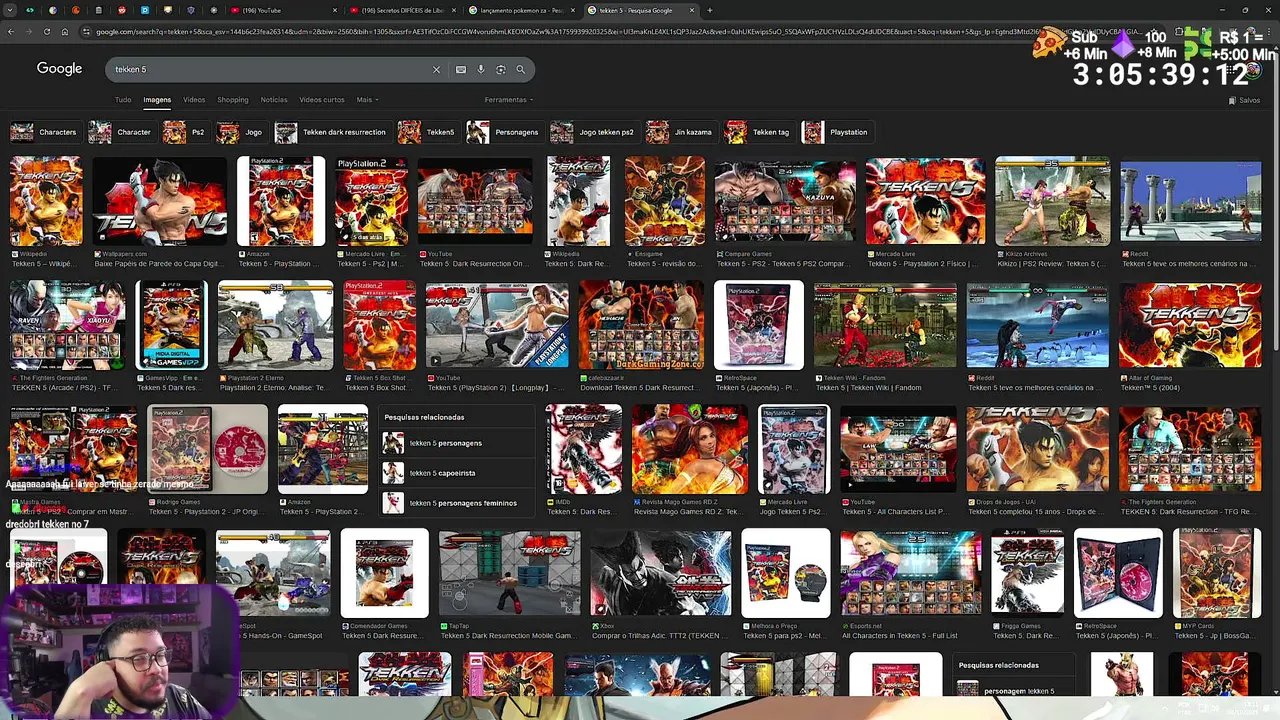Choose the Jin kazama filter chip
Viewport: 1280px width, 720px height.
681,132
